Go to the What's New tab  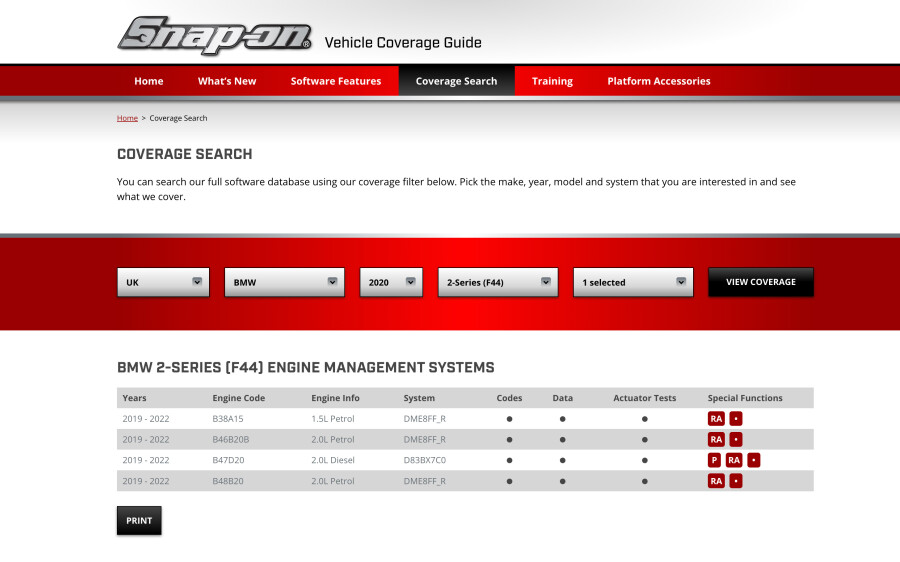pos(227,81)
